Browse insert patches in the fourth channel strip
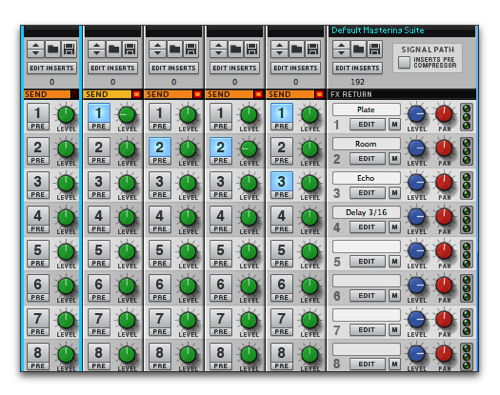 pos(236,49)
